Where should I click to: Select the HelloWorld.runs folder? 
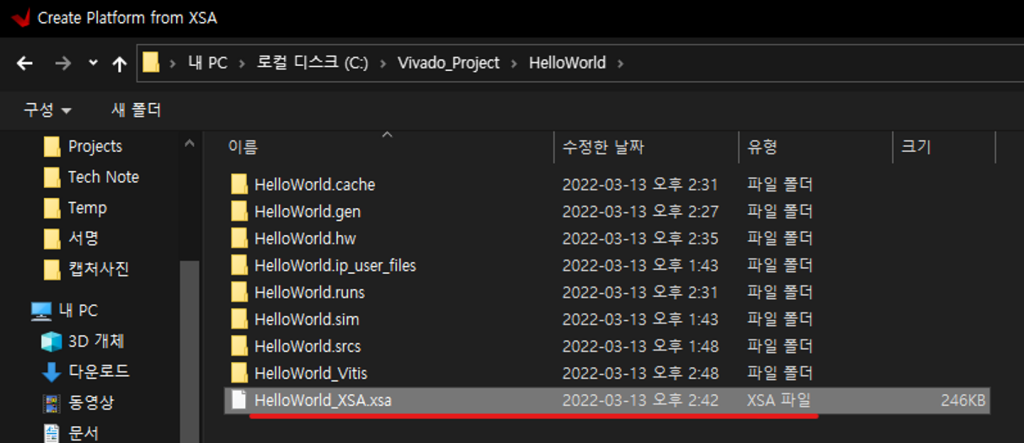(310, 293)
